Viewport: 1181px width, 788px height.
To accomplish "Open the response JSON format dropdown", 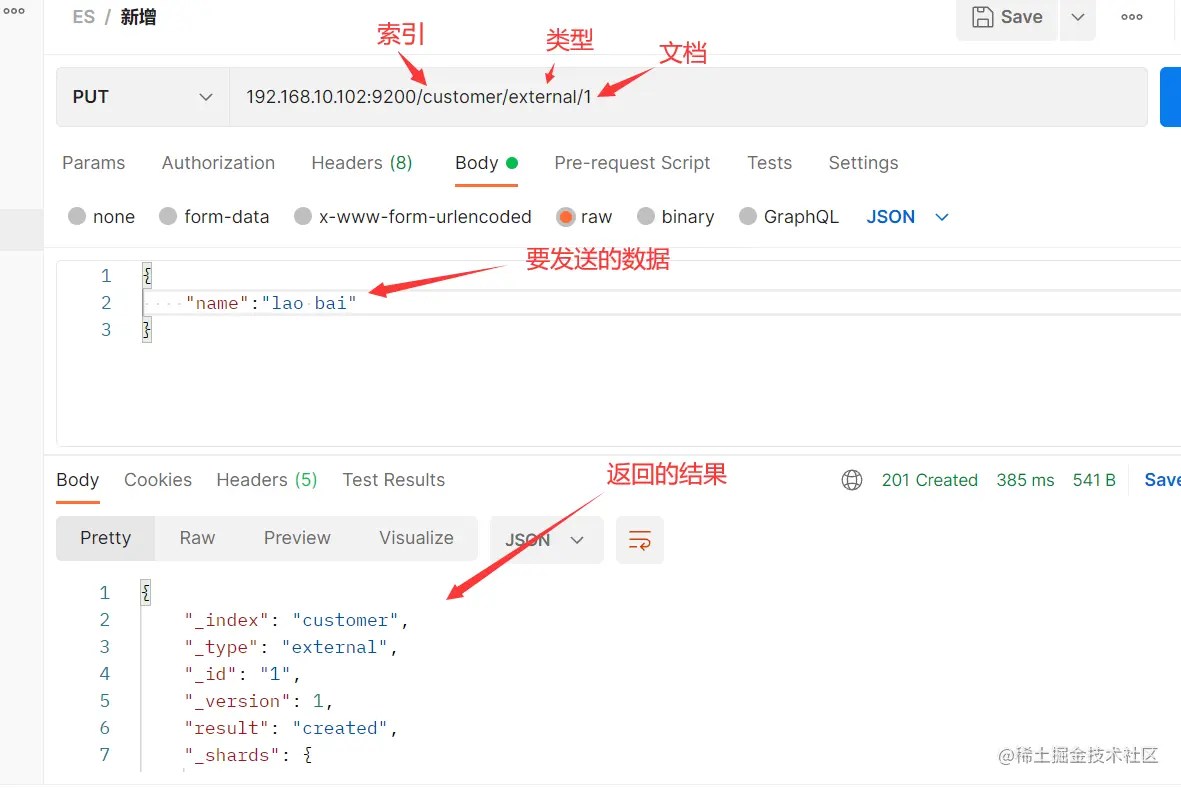I will pos(546,539).
